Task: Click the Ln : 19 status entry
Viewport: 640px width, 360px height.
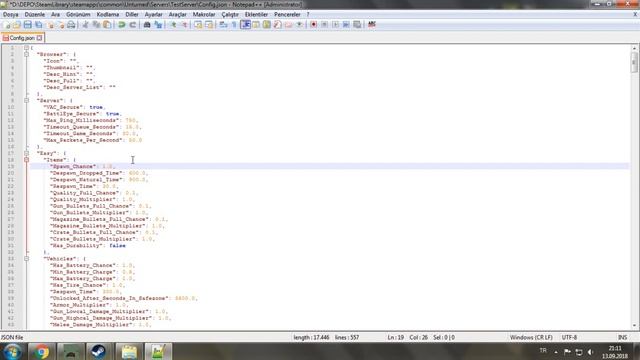Action: (x=396, y=338)
